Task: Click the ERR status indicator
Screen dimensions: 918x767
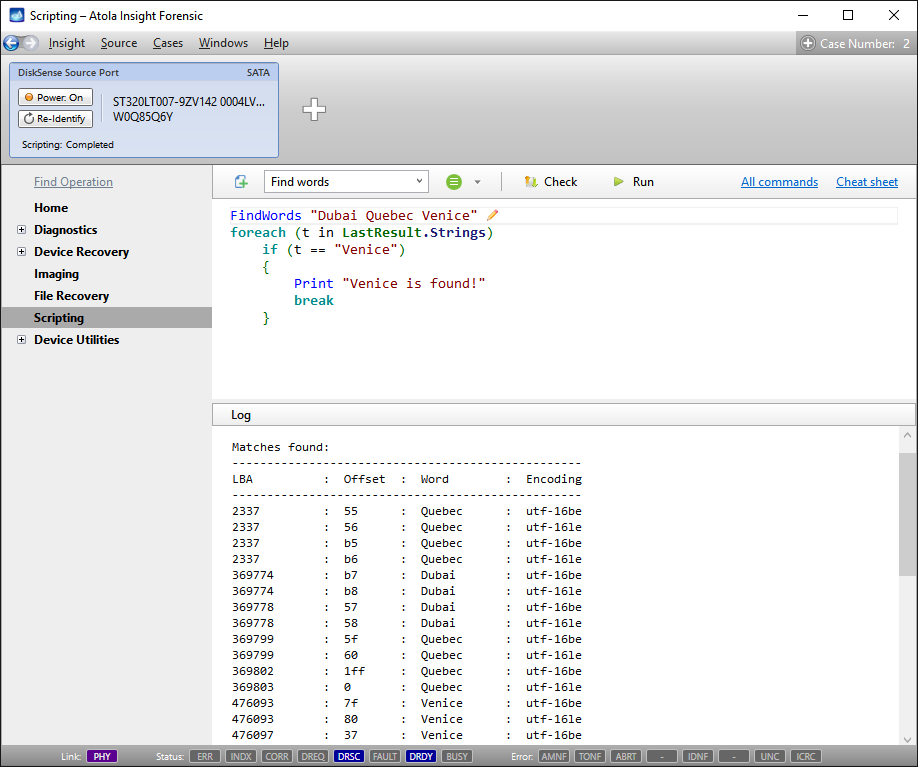Action: (205, 756)
